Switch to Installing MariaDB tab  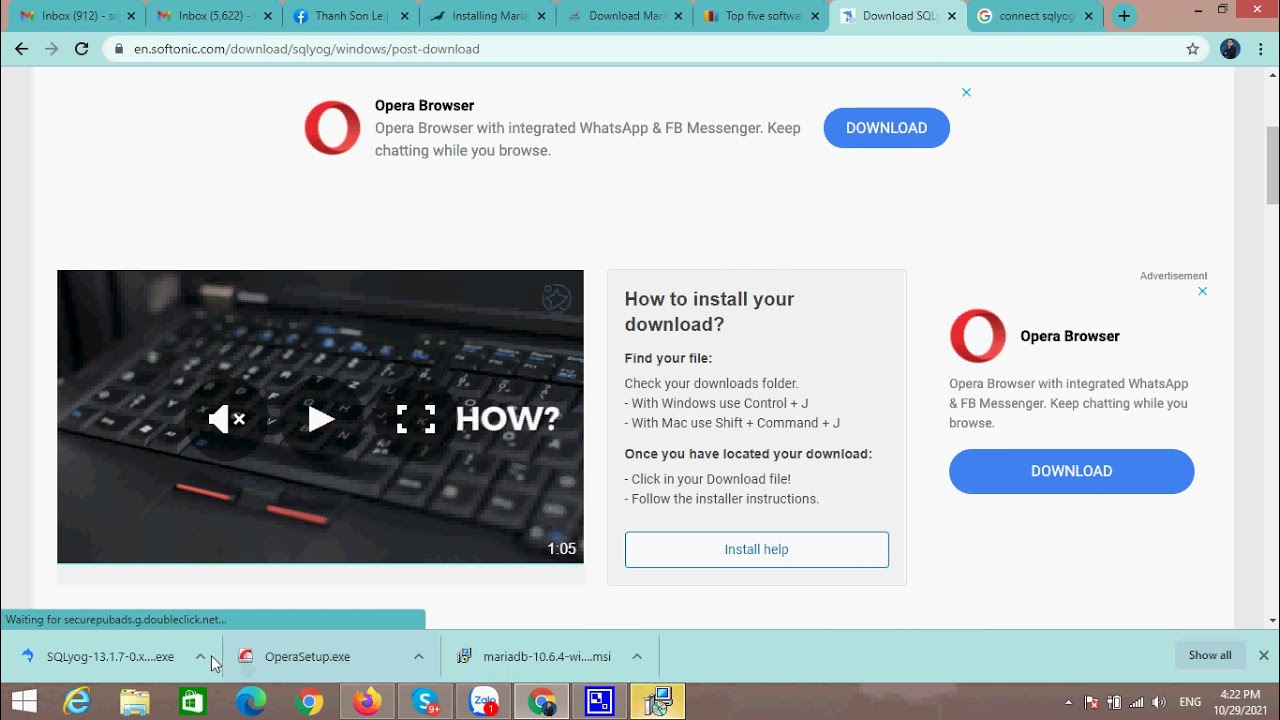[x=485, y=16]
